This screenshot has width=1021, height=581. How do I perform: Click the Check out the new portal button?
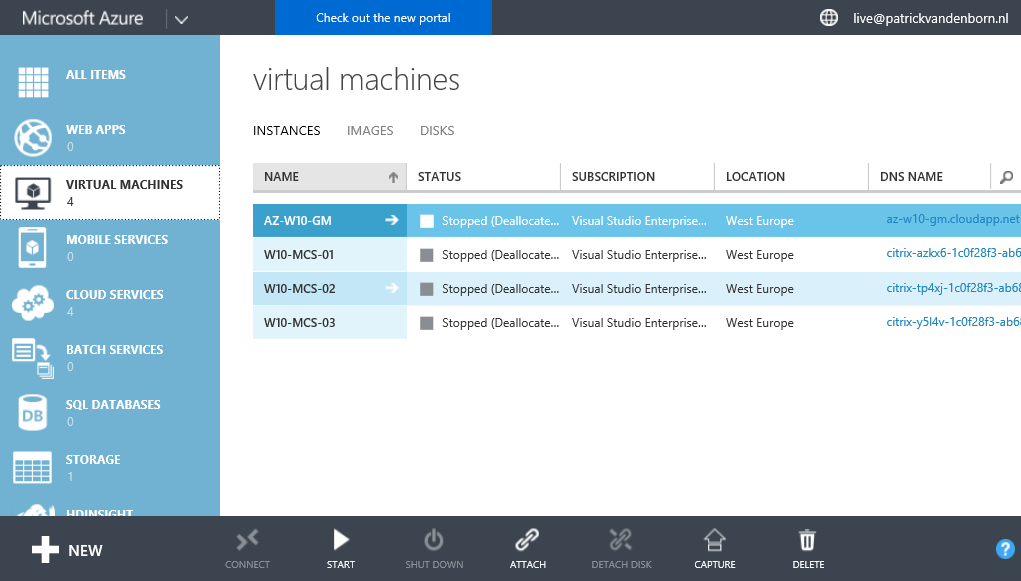(x=383, y=17)
